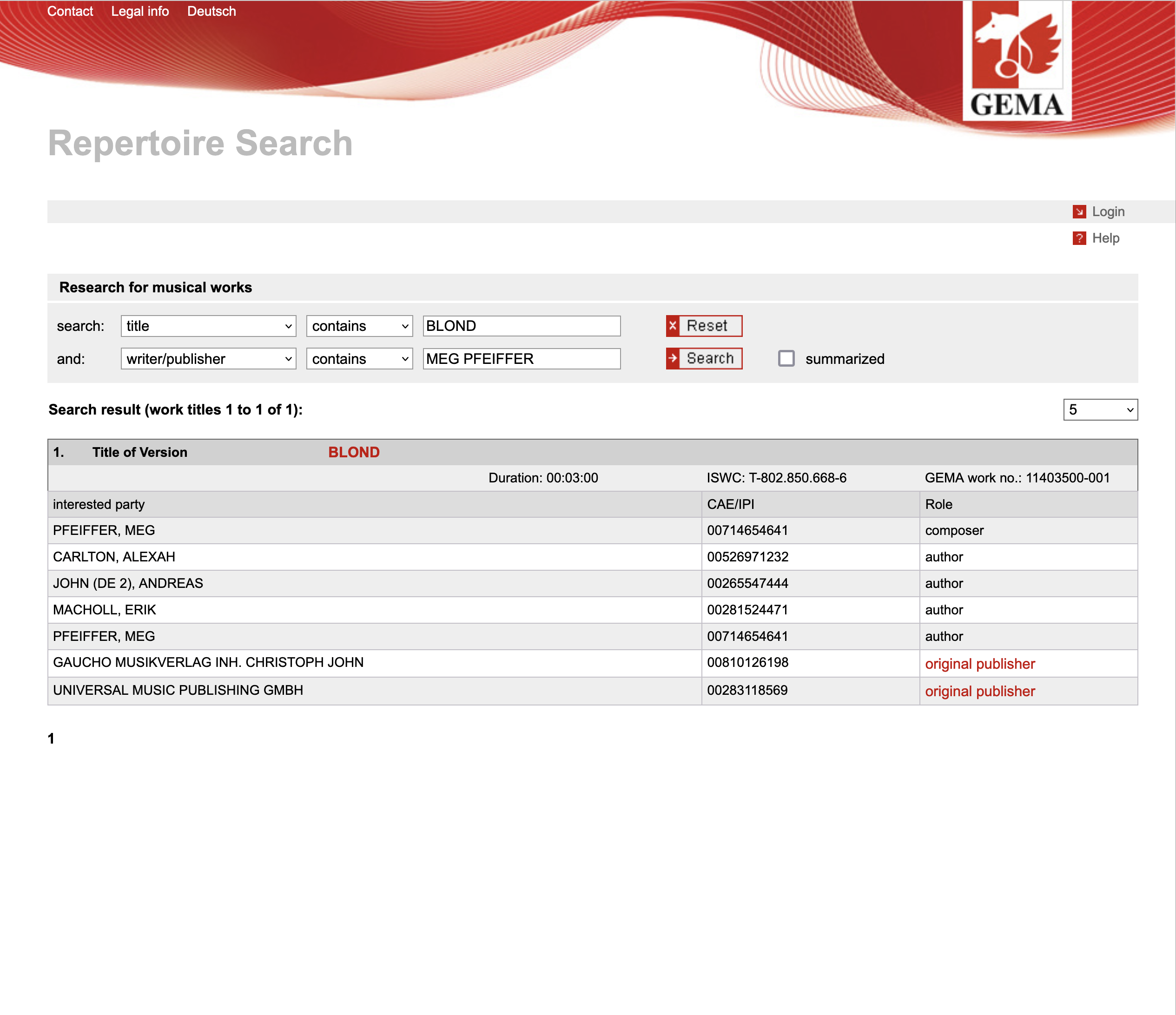Click the Universal Music original publisher link
The height and width of the screenshot is (1015, 1176).
pos(980,691)
